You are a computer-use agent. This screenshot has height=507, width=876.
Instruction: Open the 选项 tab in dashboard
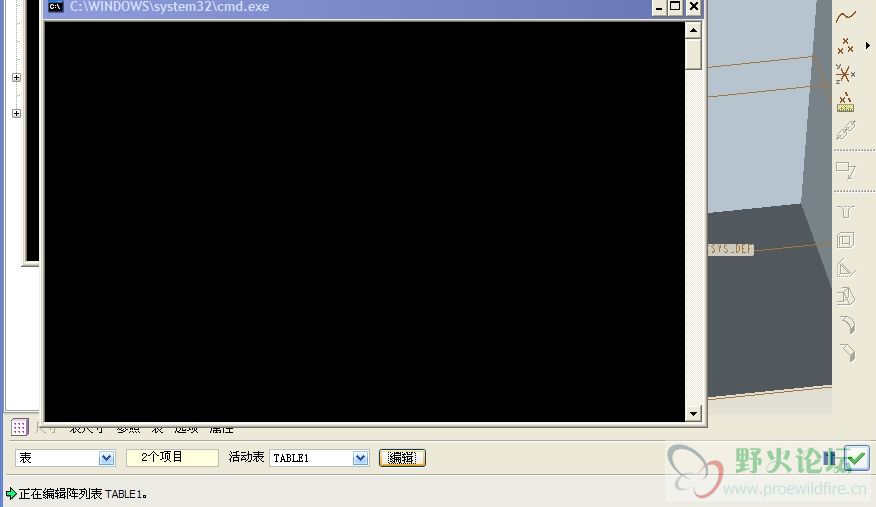coord(187,429)
